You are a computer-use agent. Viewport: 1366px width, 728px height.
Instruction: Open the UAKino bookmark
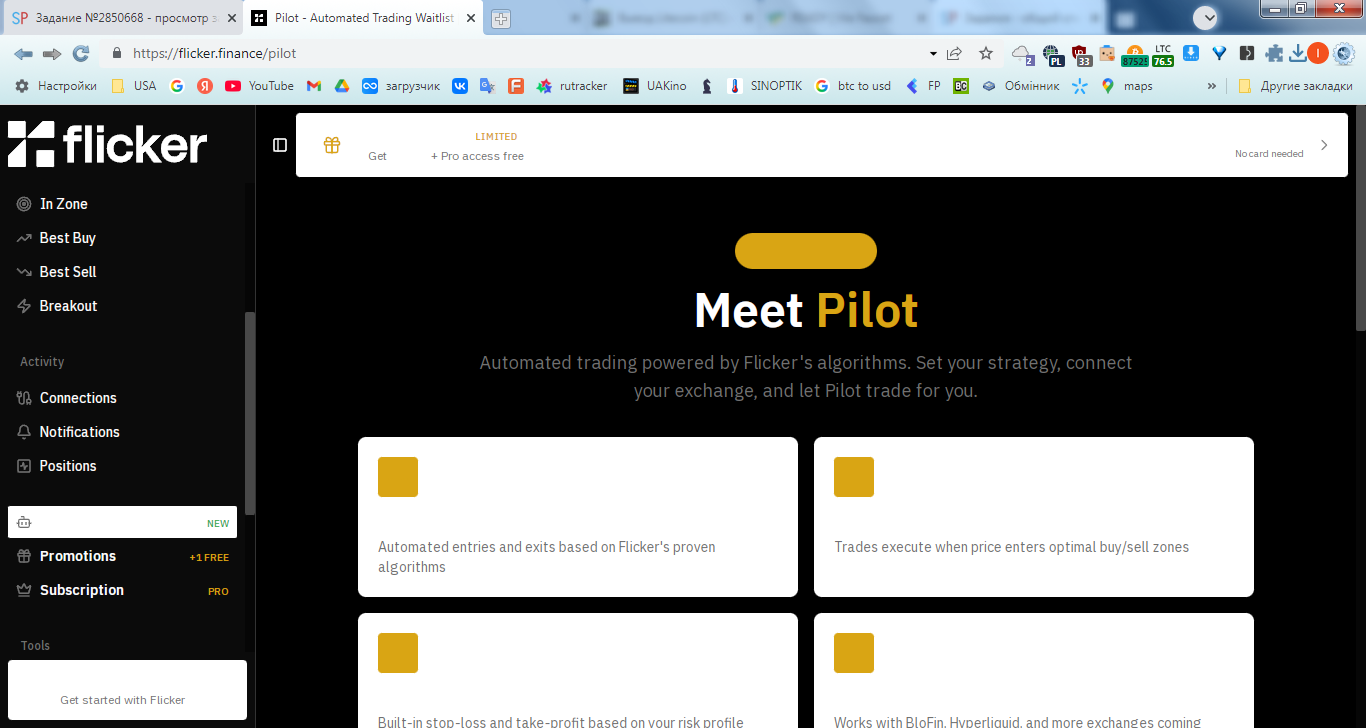[x=654, y=86]
